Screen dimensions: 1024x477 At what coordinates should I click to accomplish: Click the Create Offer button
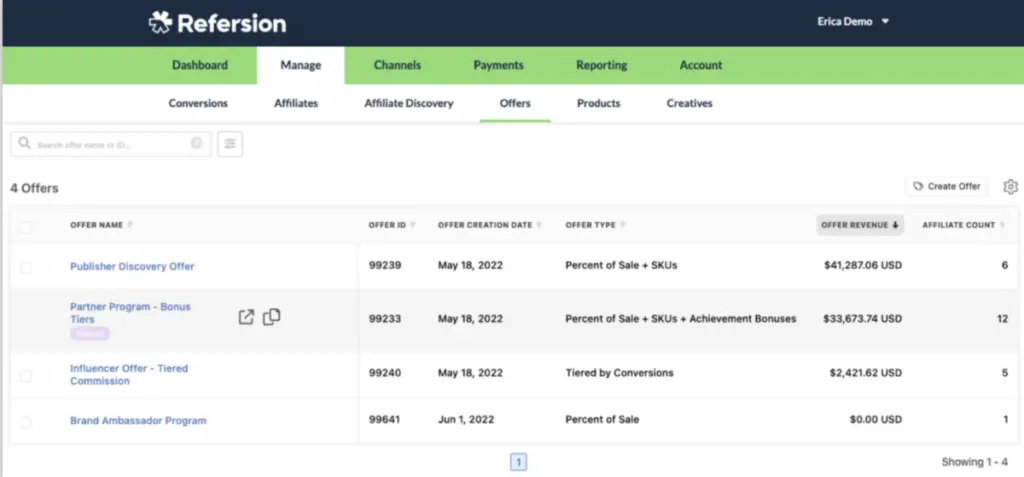(x=946, y=187)
